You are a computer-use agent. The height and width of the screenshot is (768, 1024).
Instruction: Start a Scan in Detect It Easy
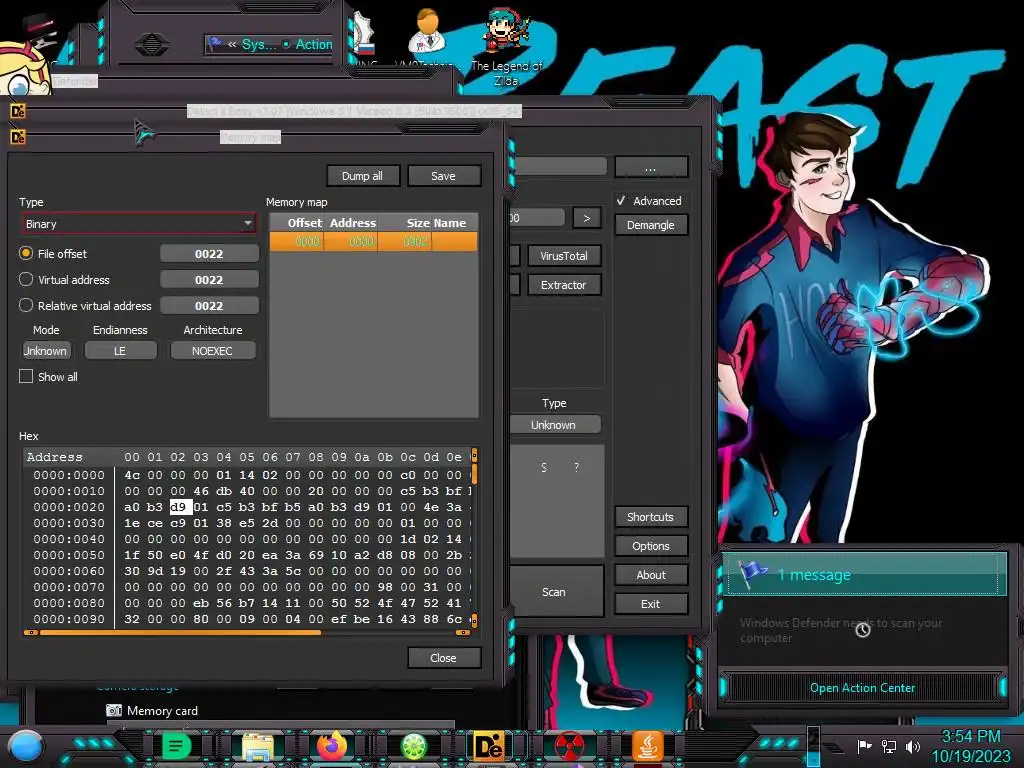pyautogui.click(x=555, y=592)
